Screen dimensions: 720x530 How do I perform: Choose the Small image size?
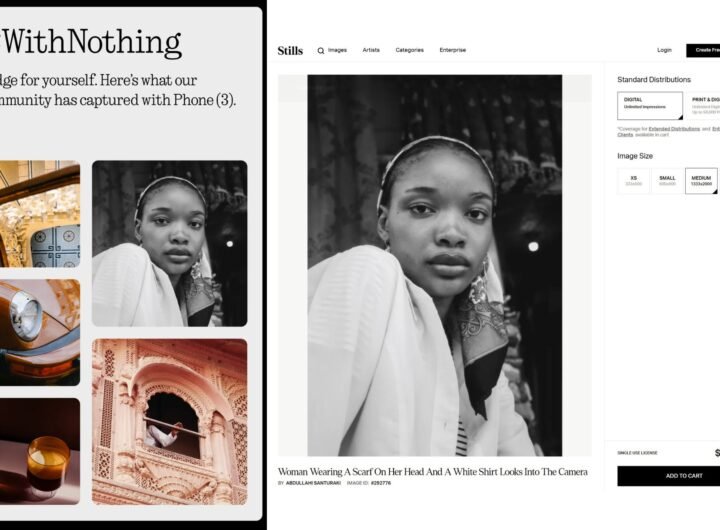point(667,180)
